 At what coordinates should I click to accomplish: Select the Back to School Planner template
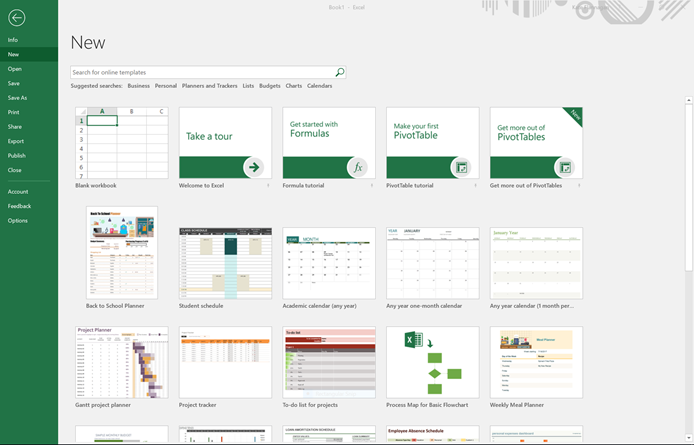(x=122, y=252)
